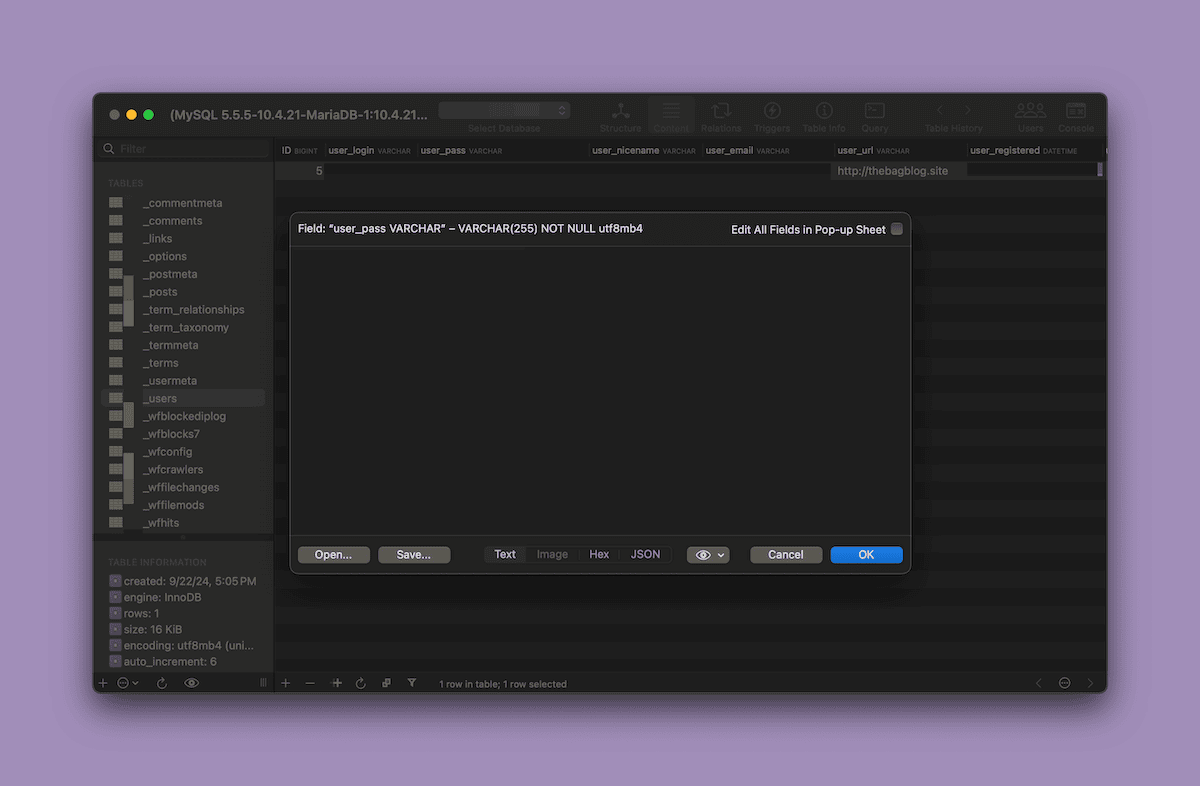
Task: Go to previous content page arrow
Action: point(1038,683)
